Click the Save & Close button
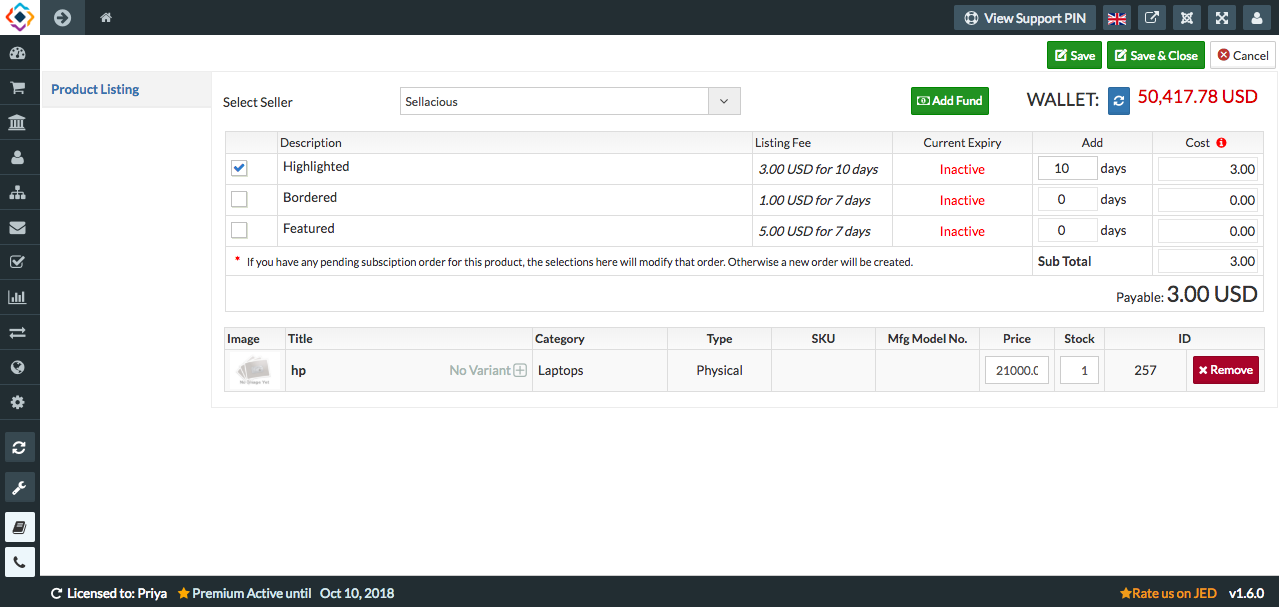The width and height of the screenshot is (1279, 607). (x=1156, y=55)
